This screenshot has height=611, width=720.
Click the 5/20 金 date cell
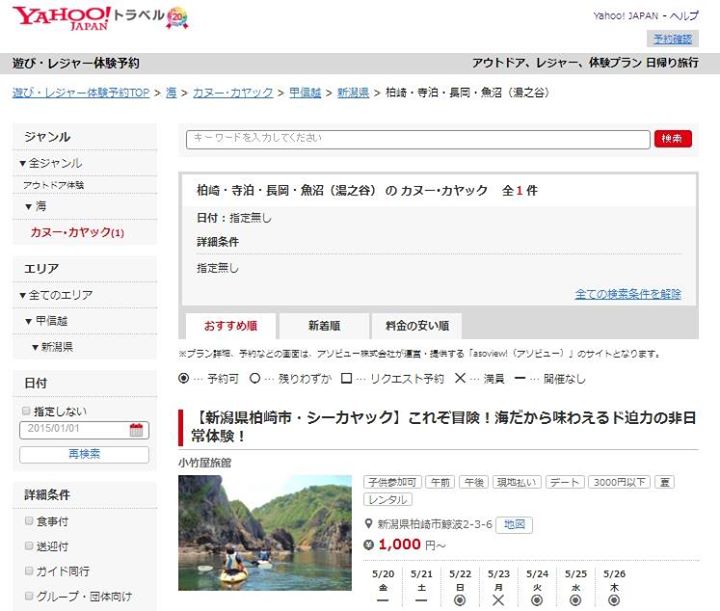coord(382,587)
